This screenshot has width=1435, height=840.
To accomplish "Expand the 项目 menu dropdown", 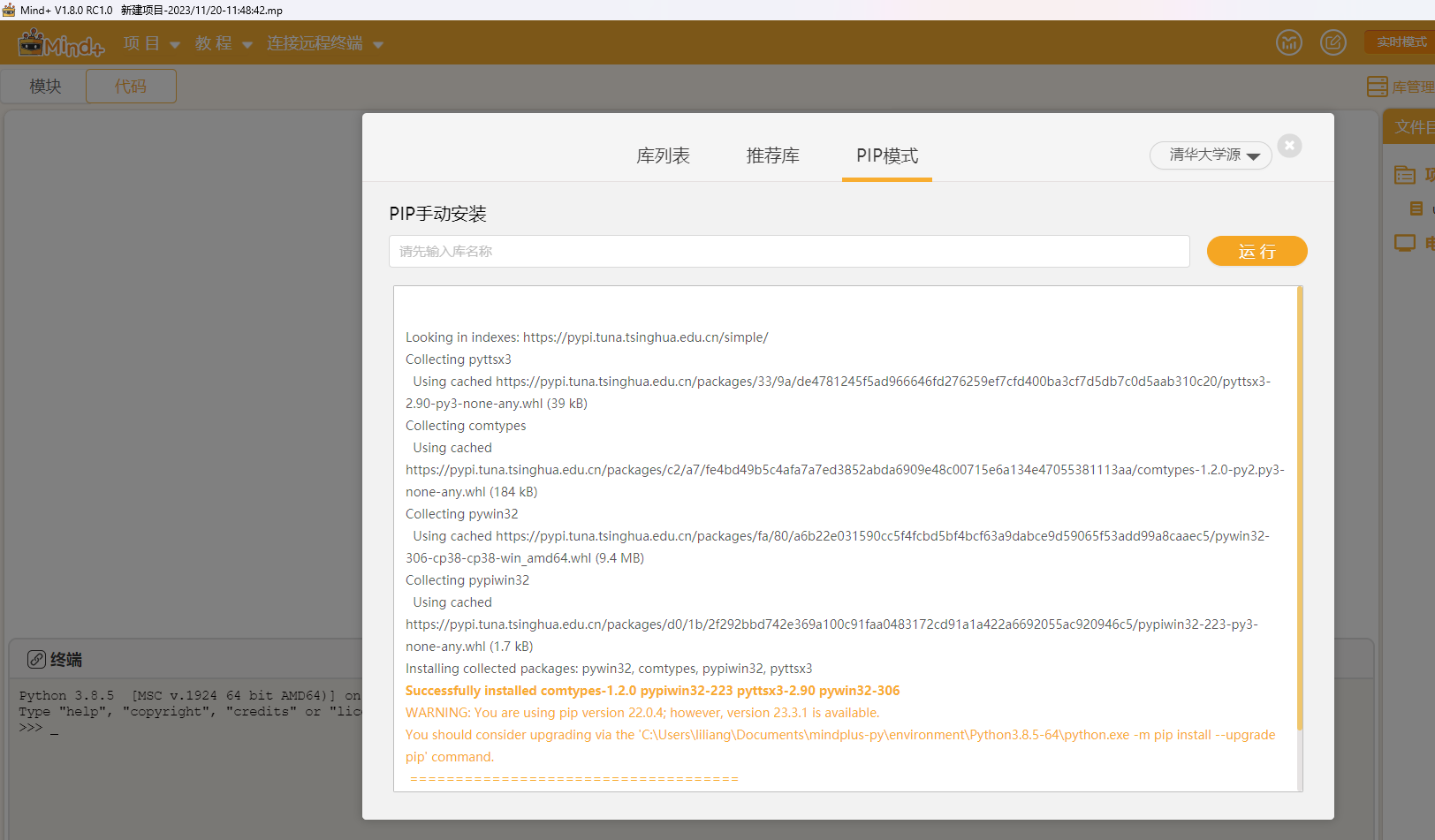I will [152, 43].
